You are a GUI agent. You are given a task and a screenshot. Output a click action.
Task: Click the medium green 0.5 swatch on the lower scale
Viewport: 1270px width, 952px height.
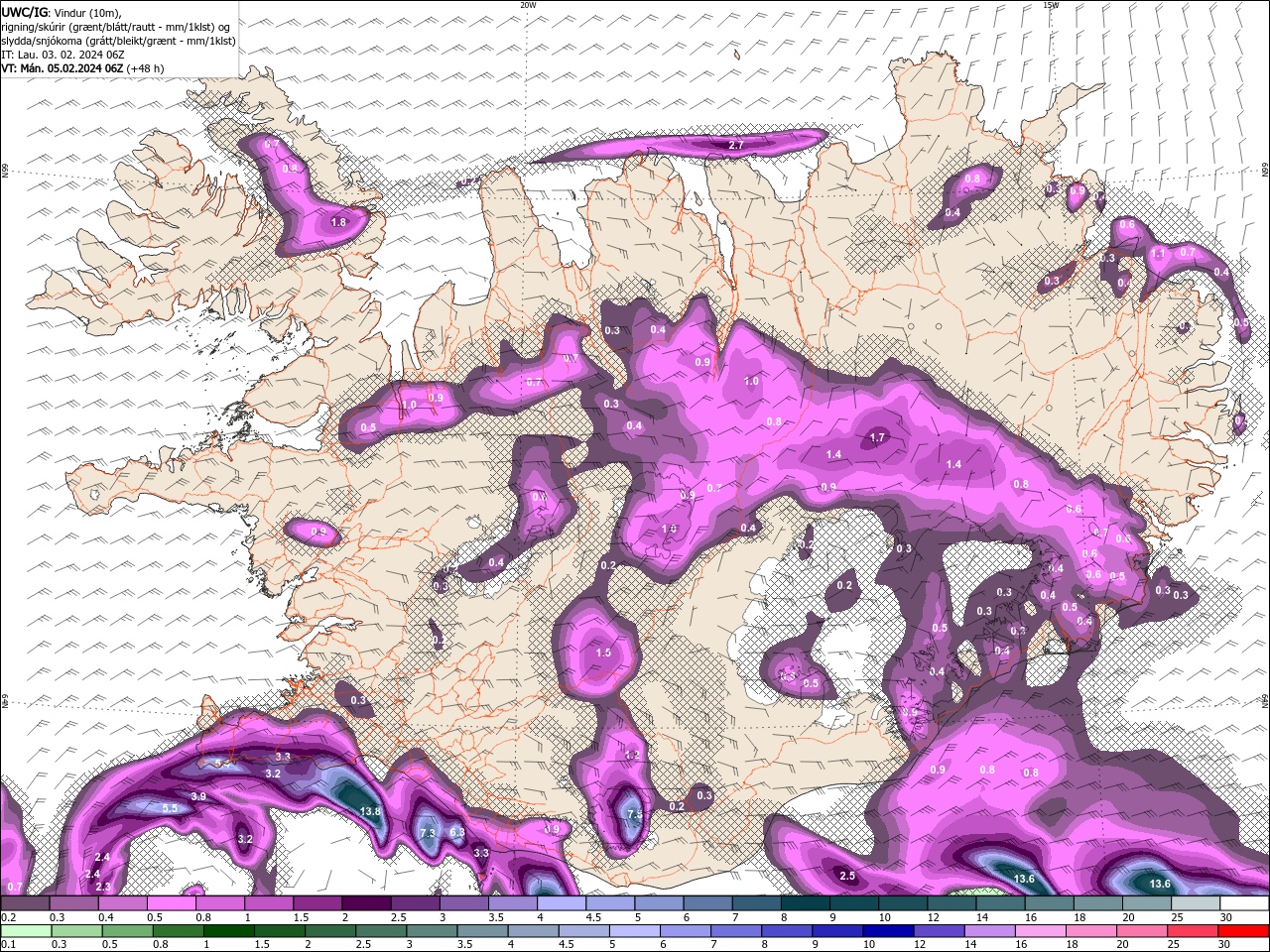coord(127,931)
